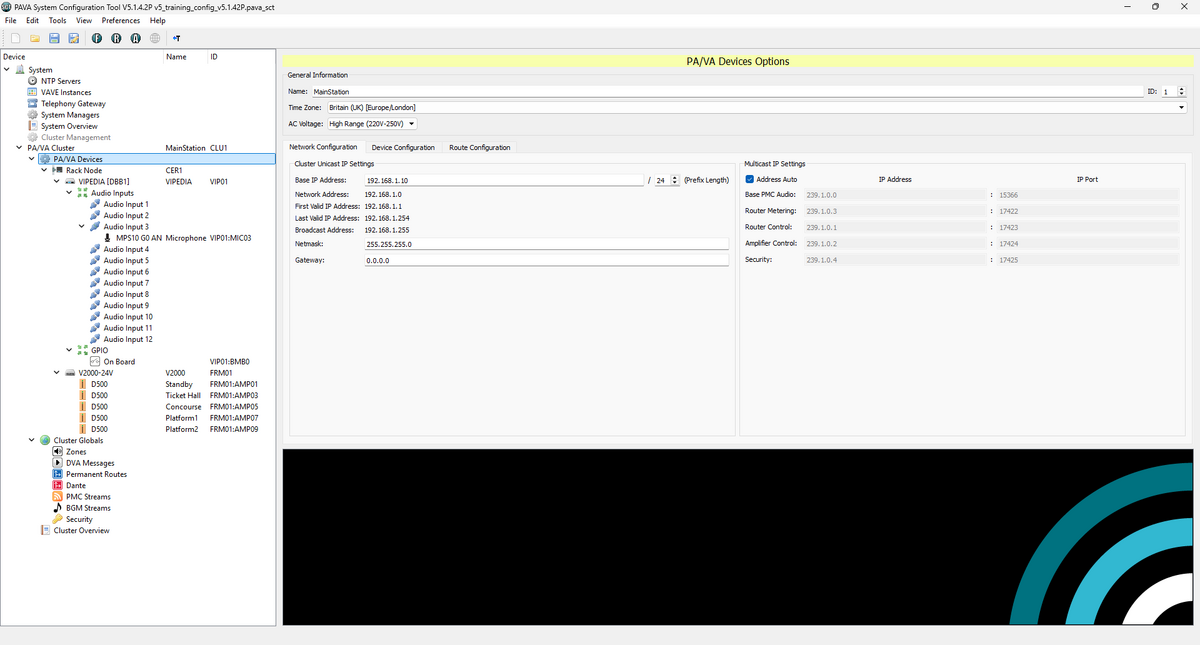Click the MPS10 G0 AN microphone icon
Image resolution: width=1200 pixels, height=645 pixels.
pos(107,238)
